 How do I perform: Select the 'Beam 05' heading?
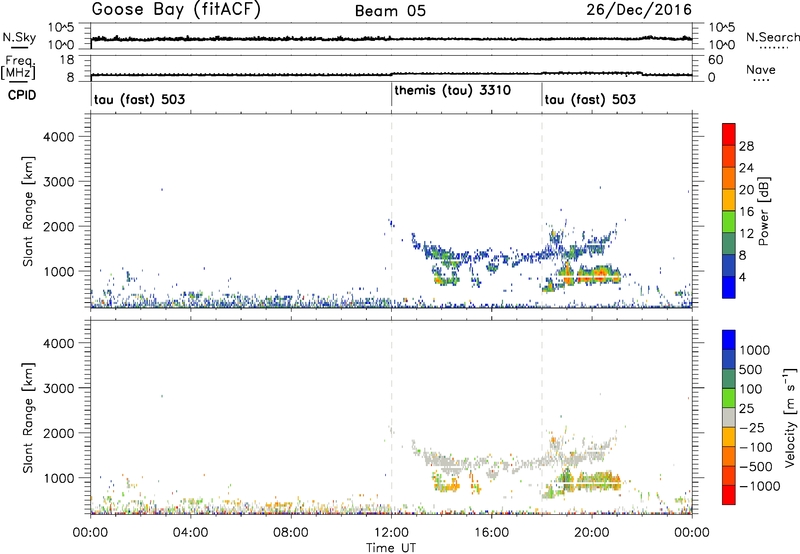pos(390,11)
